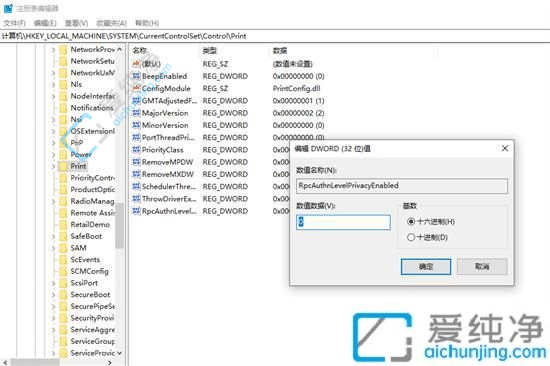Open the 查看(V) menu
The width and height of the screenshot is (550, 366).
click(76, 23)
